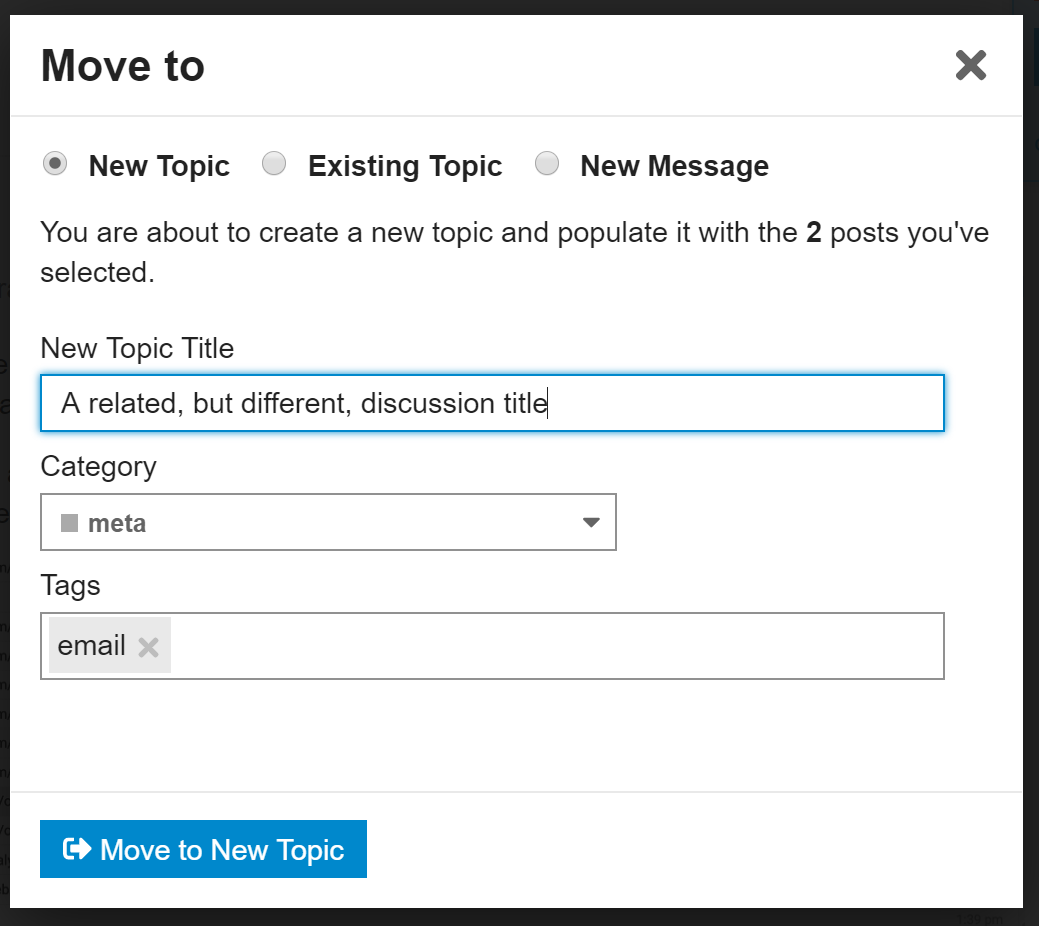Click the email tag label
The image size is (1039, 926).
click(92, 646)
